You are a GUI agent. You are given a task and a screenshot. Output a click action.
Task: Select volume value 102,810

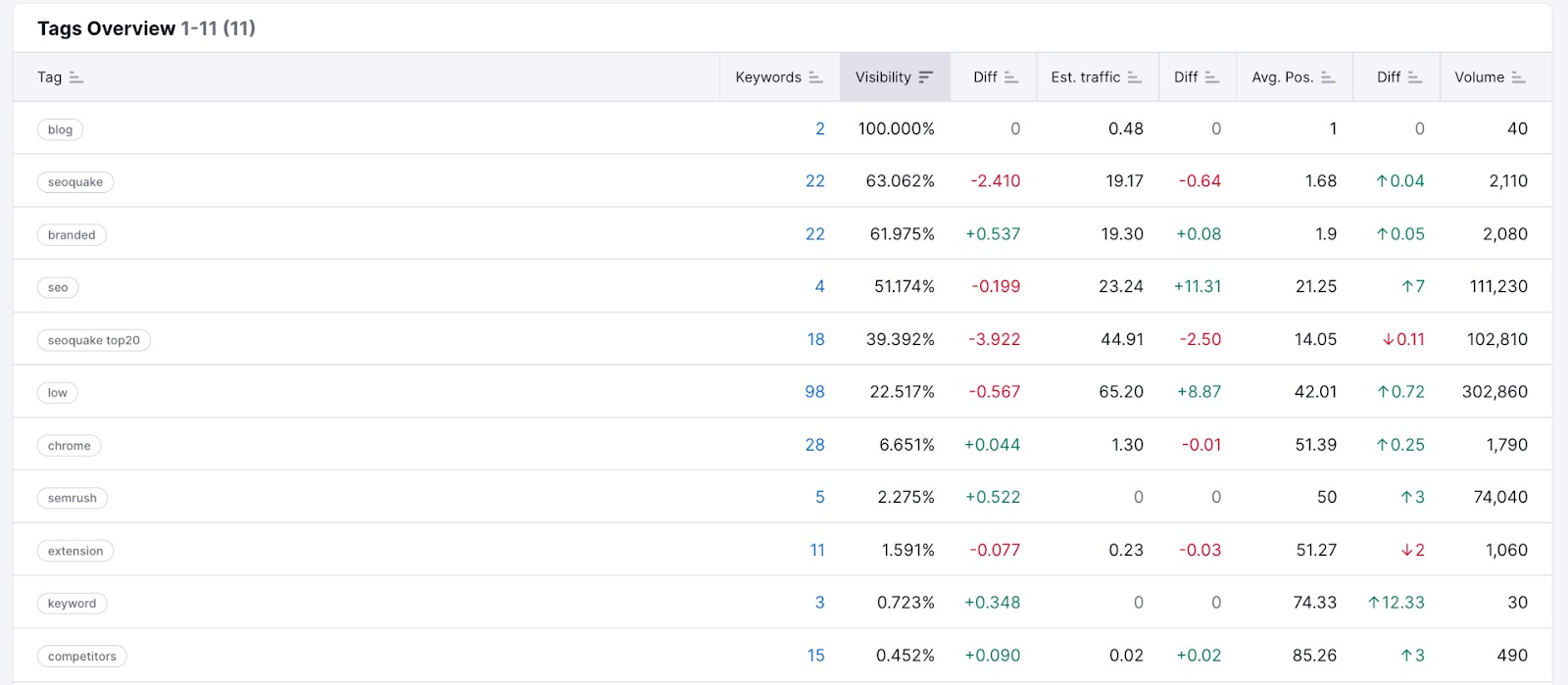[x=1497, y=339]
